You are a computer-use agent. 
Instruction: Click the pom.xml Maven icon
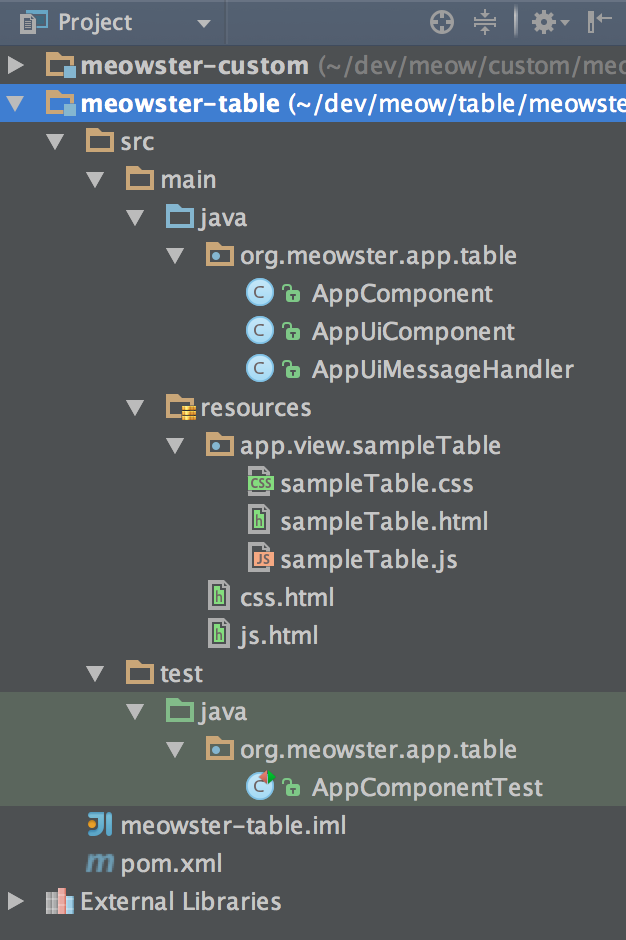point(100,863)
